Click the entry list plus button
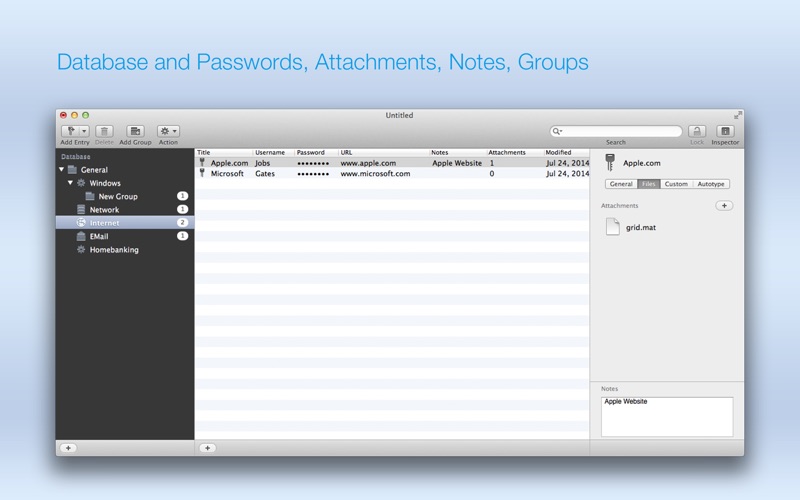Viewport: 800px width, 500px height. coord(207,448)
